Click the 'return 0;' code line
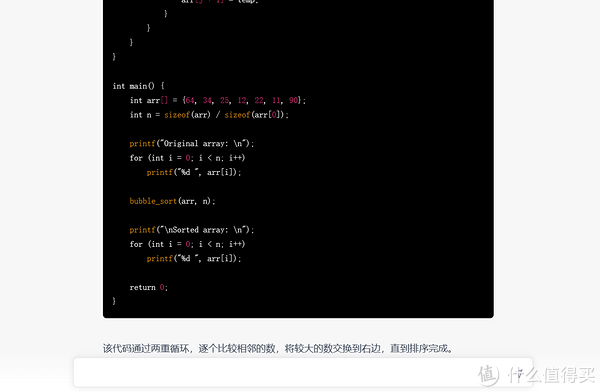The width and height of the screenshot is (600, 392). [x=148, y=287]
